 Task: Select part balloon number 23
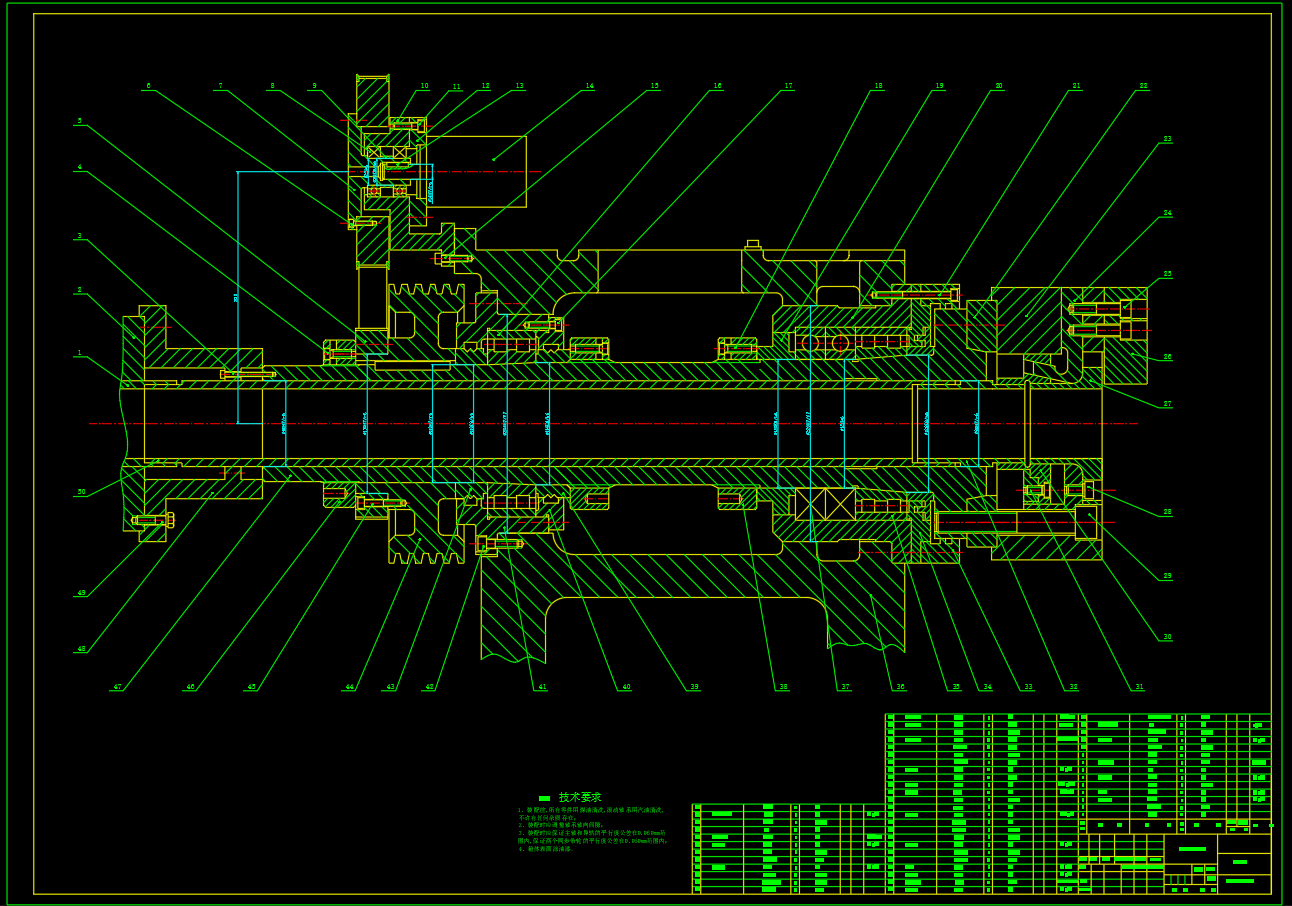[x=1167, y=139]
